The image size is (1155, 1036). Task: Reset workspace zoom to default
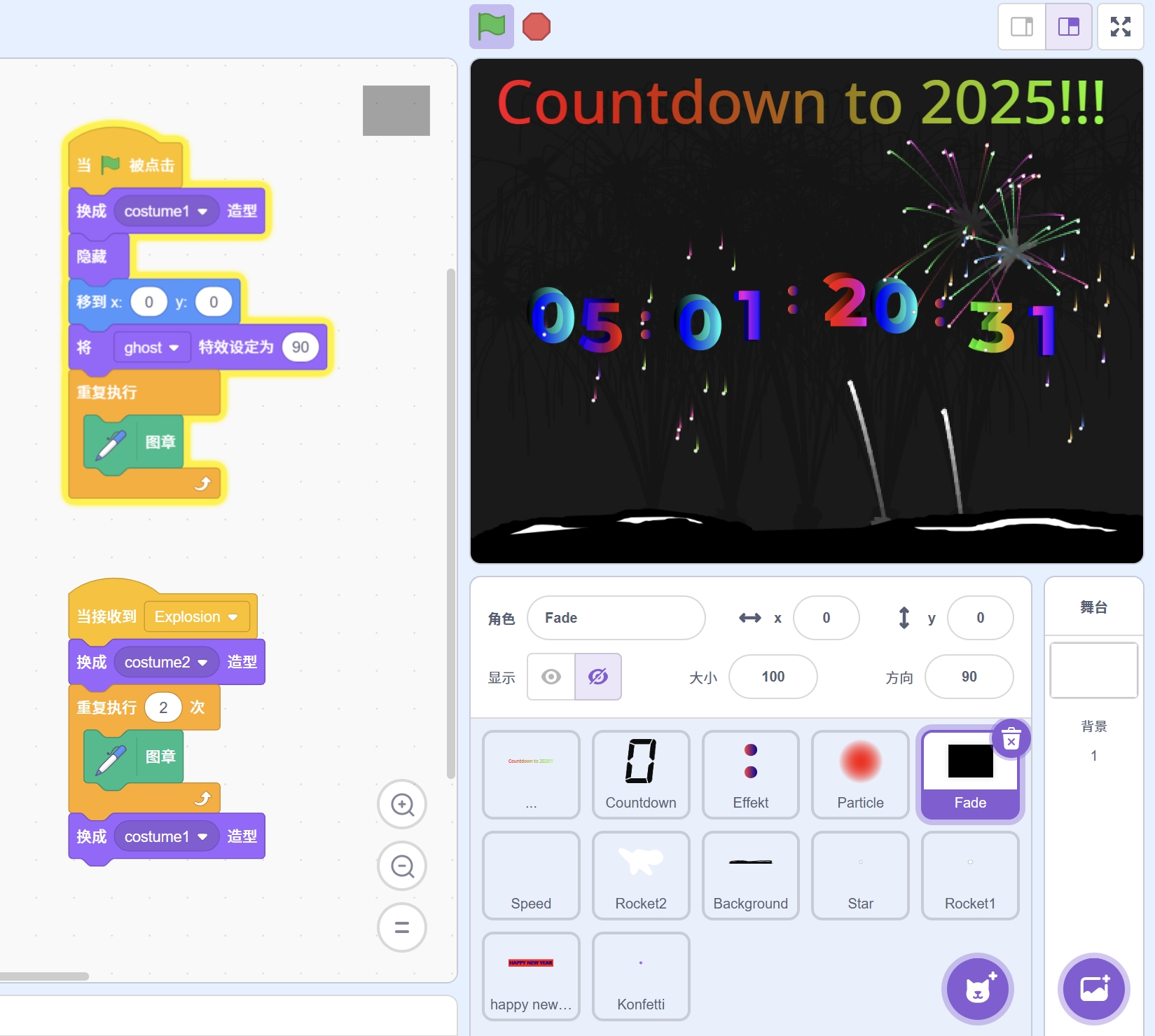pos(402,927)
